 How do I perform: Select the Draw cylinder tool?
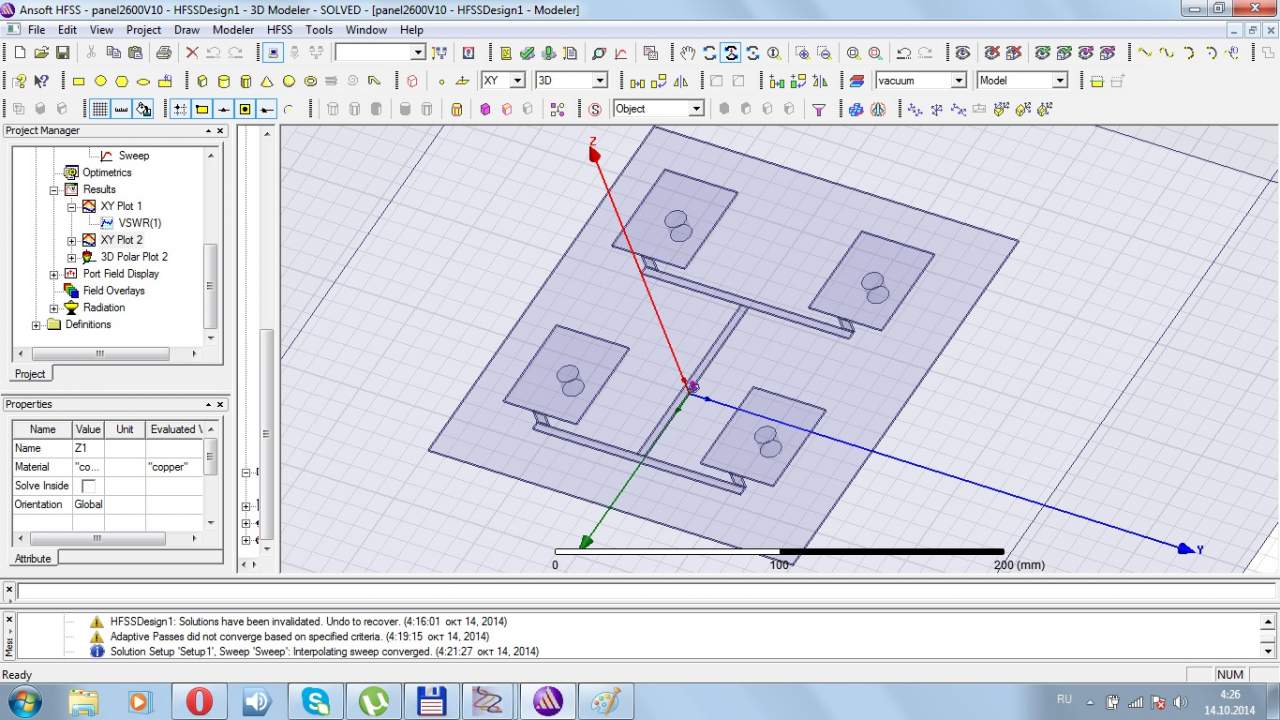223,81
